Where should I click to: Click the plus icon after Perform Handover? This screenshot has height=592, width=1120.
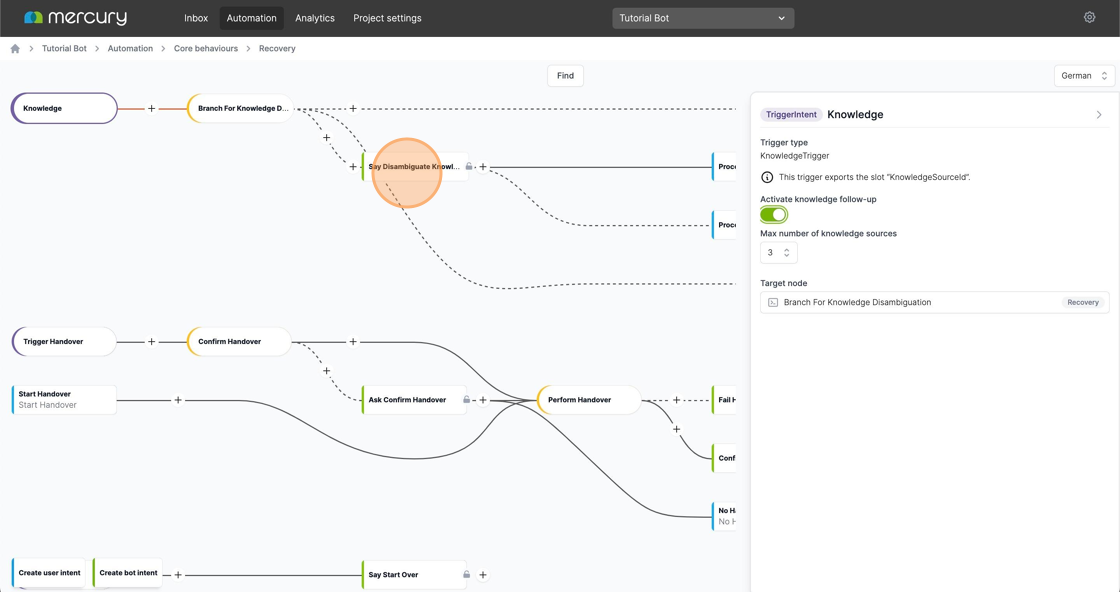(678, 400)
